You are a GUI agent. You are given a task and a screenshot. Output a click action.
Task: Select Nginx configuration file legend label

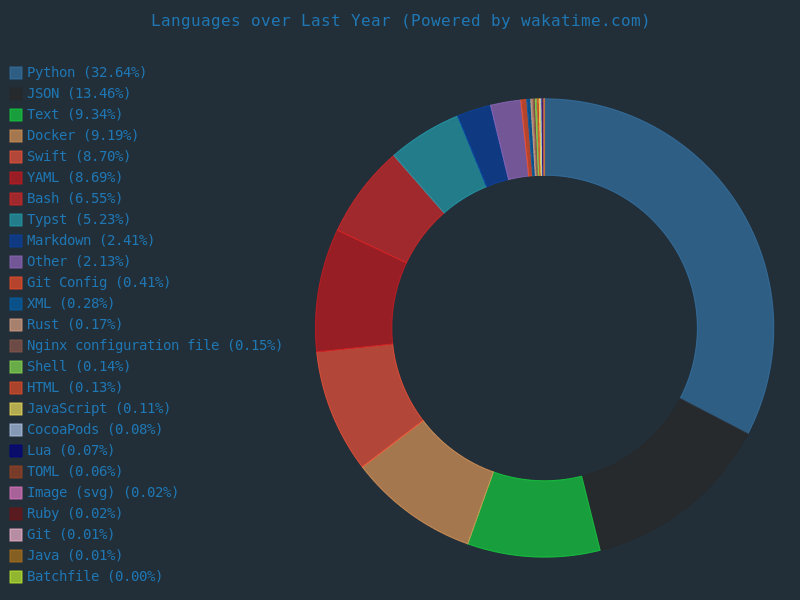(154, 346)
